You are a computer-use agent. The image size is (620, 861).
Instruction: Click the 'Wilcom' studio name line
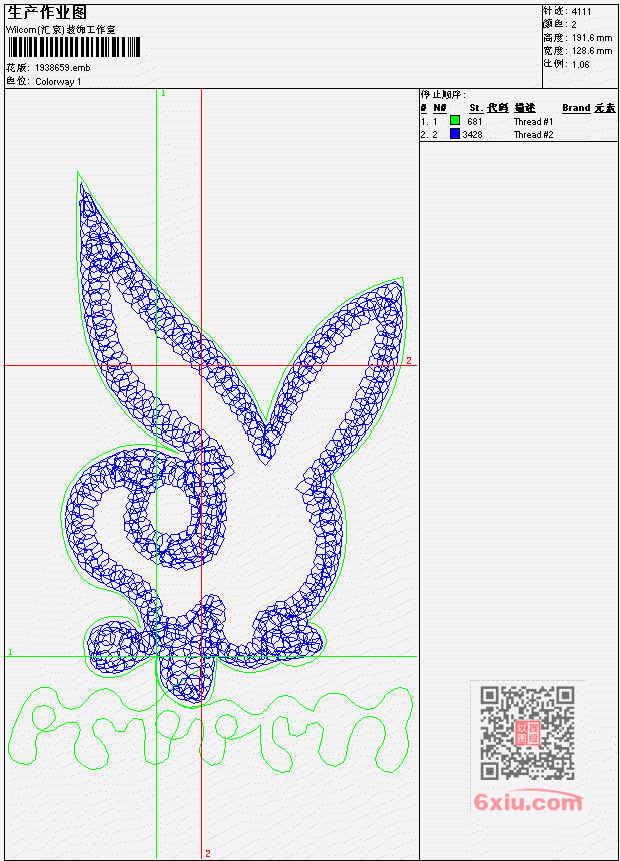pos(60,30)
